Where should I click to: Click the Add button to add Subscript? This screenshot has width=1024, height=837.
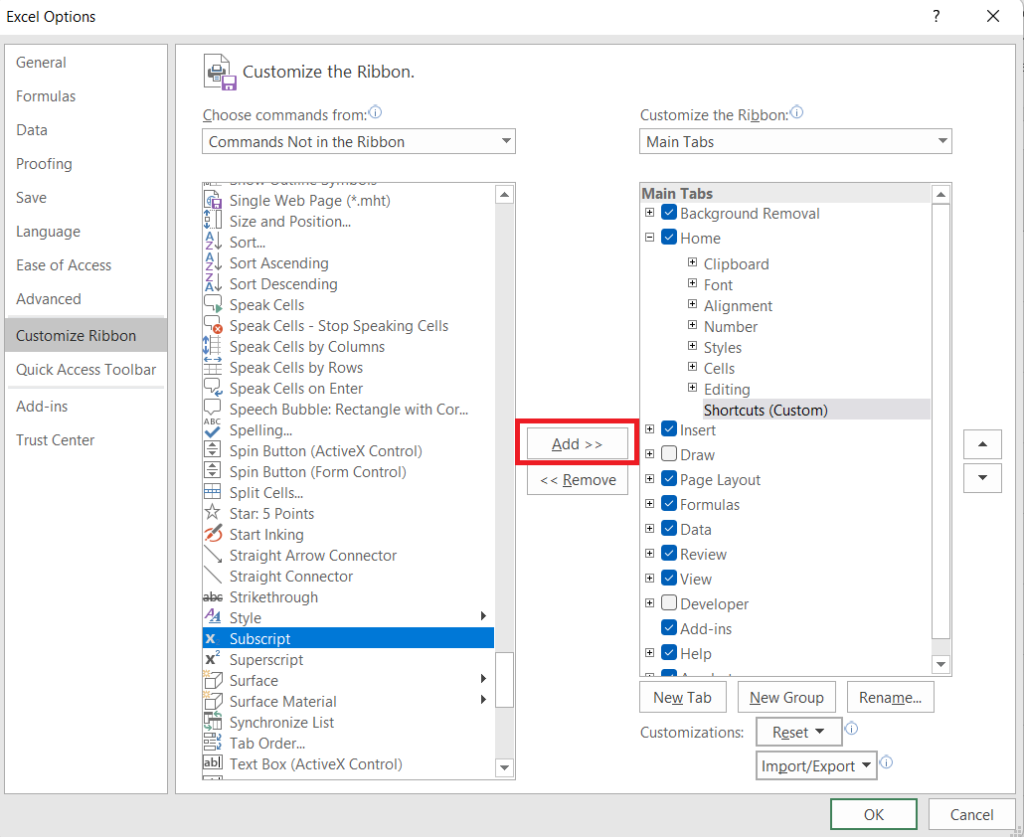click(x=576, y=443)
